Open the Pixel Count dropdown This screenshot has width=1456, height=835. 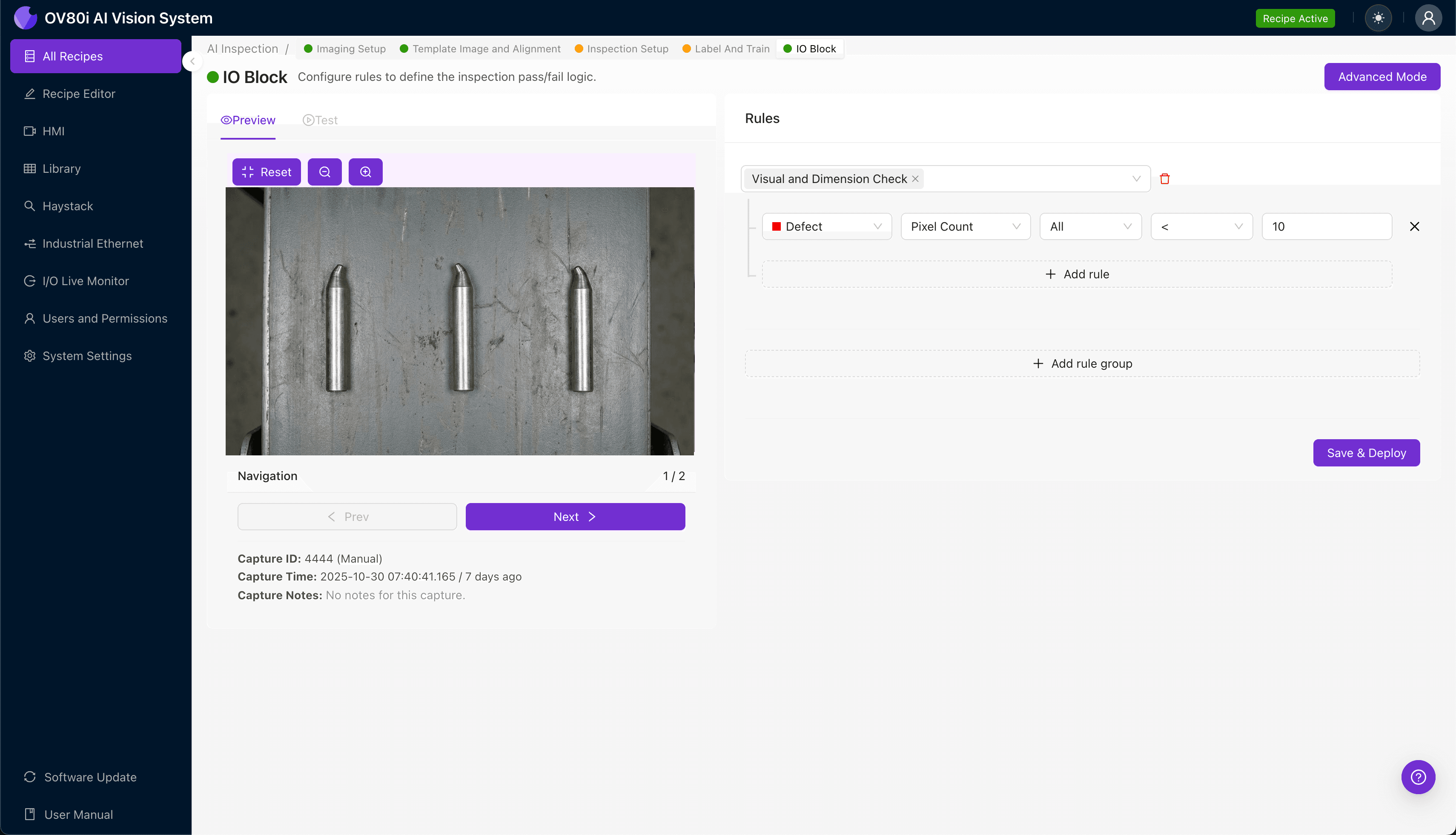[x=966, y=226]
